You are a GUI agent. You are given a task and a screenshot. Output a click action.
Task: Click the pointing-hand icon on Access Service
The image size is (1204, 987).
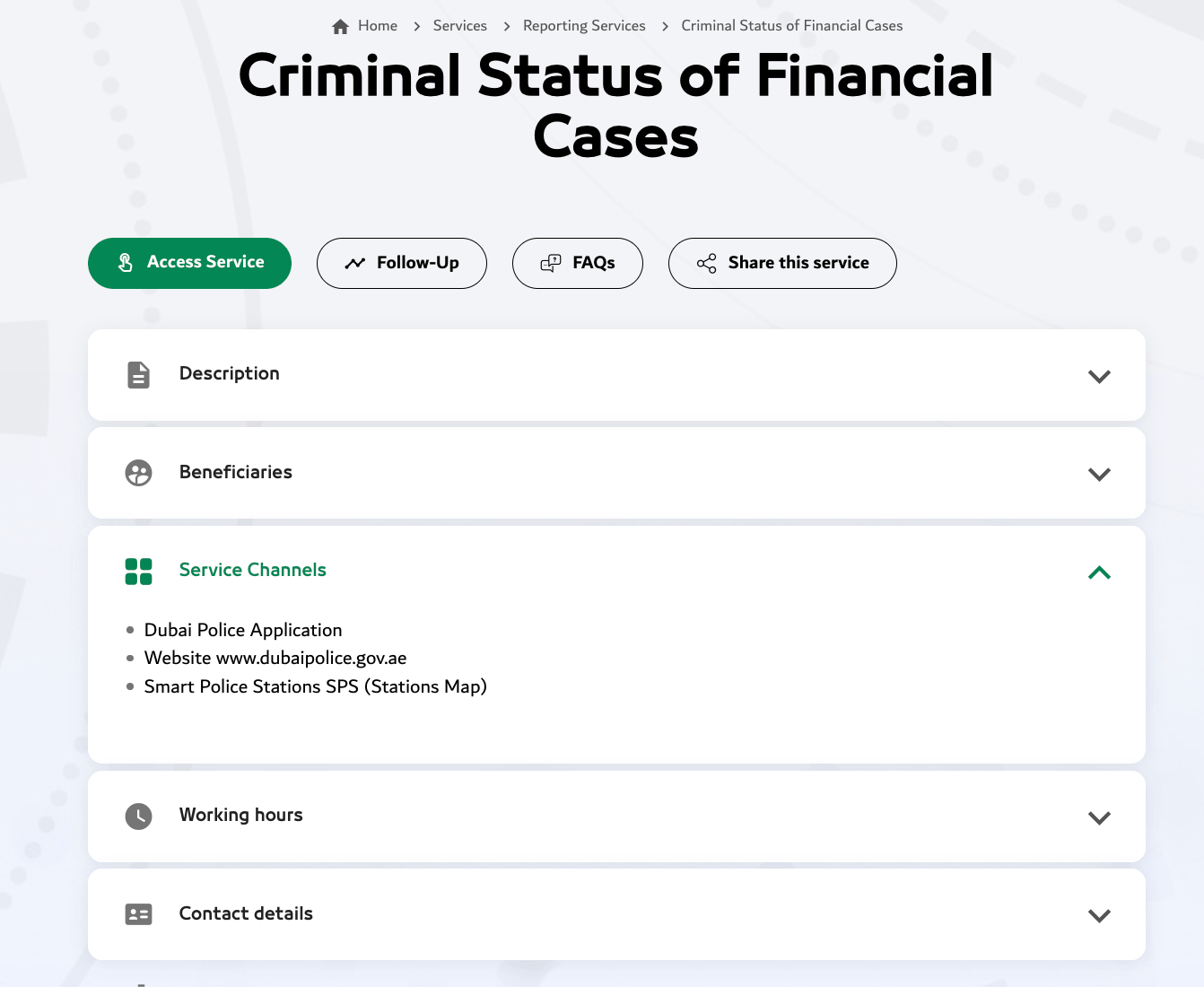[x=125, y=263]
